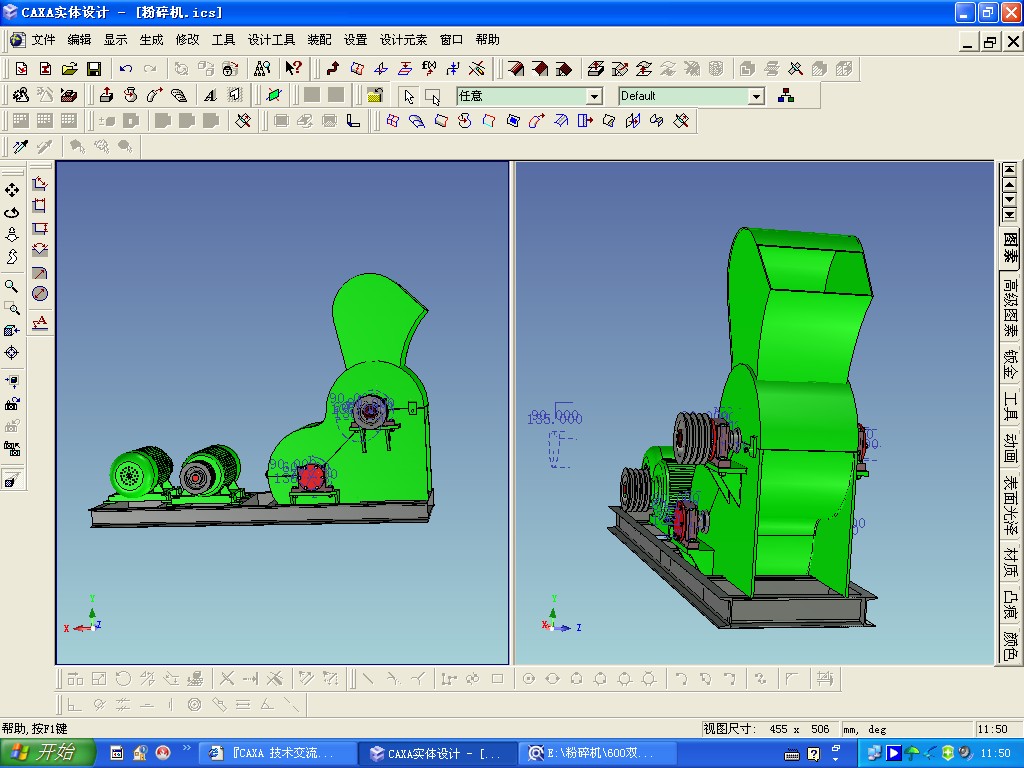Image resolution: width=1024 pixels, height=768 pixels.
Task: Click the text A tool icon
Action: coord(210,96)
